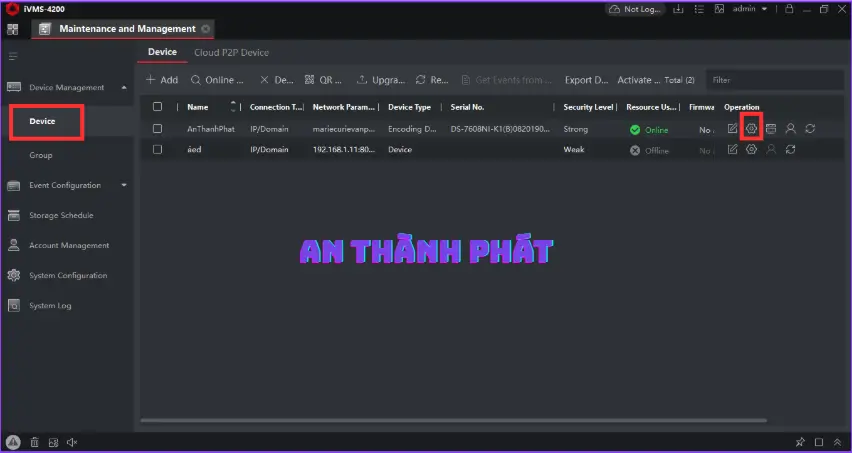Open the admin account dropdown

pyautogui.click(x=750, y=9)
